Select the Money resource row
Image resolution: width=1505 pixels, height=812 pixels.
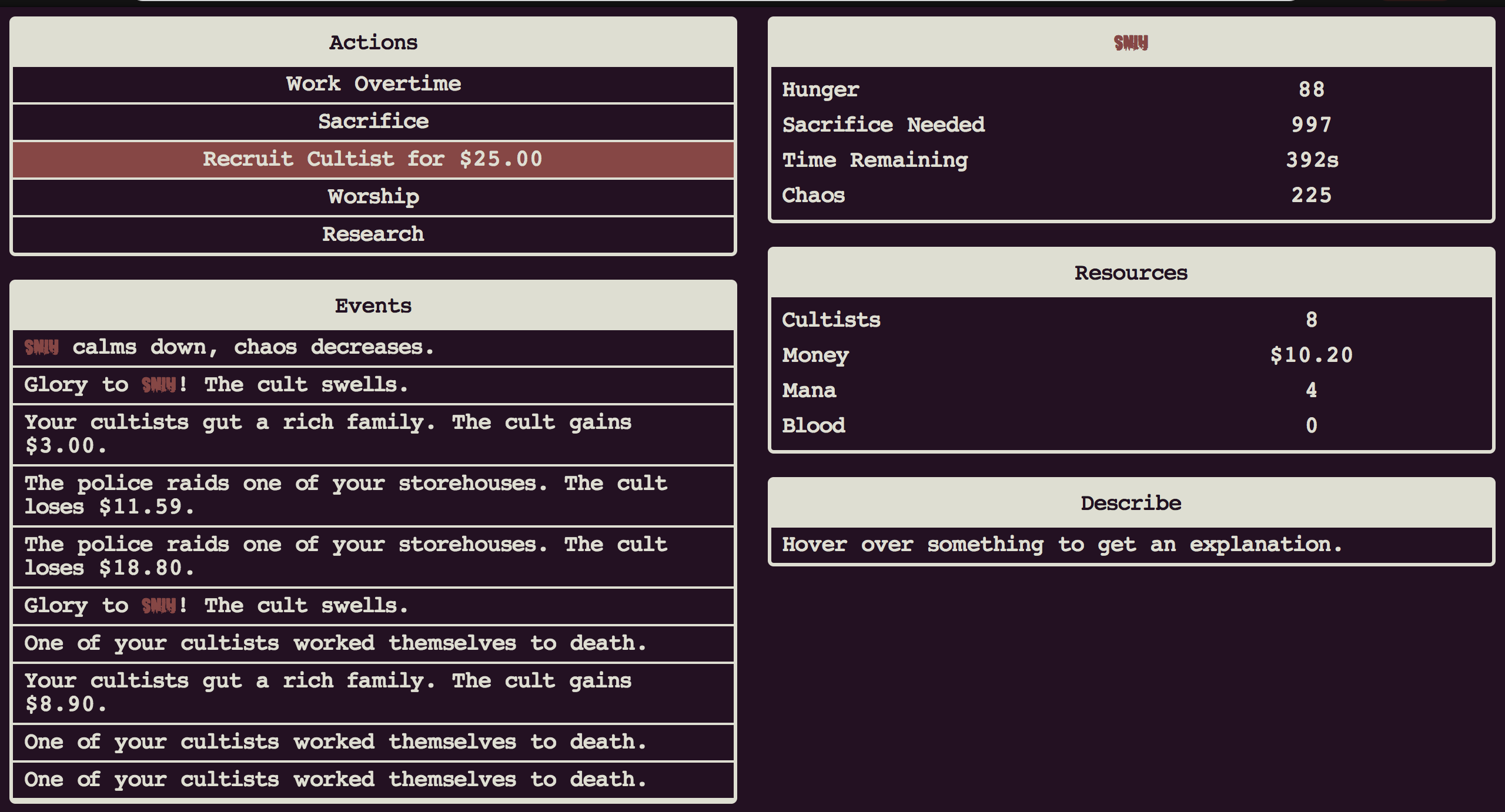1131,355
